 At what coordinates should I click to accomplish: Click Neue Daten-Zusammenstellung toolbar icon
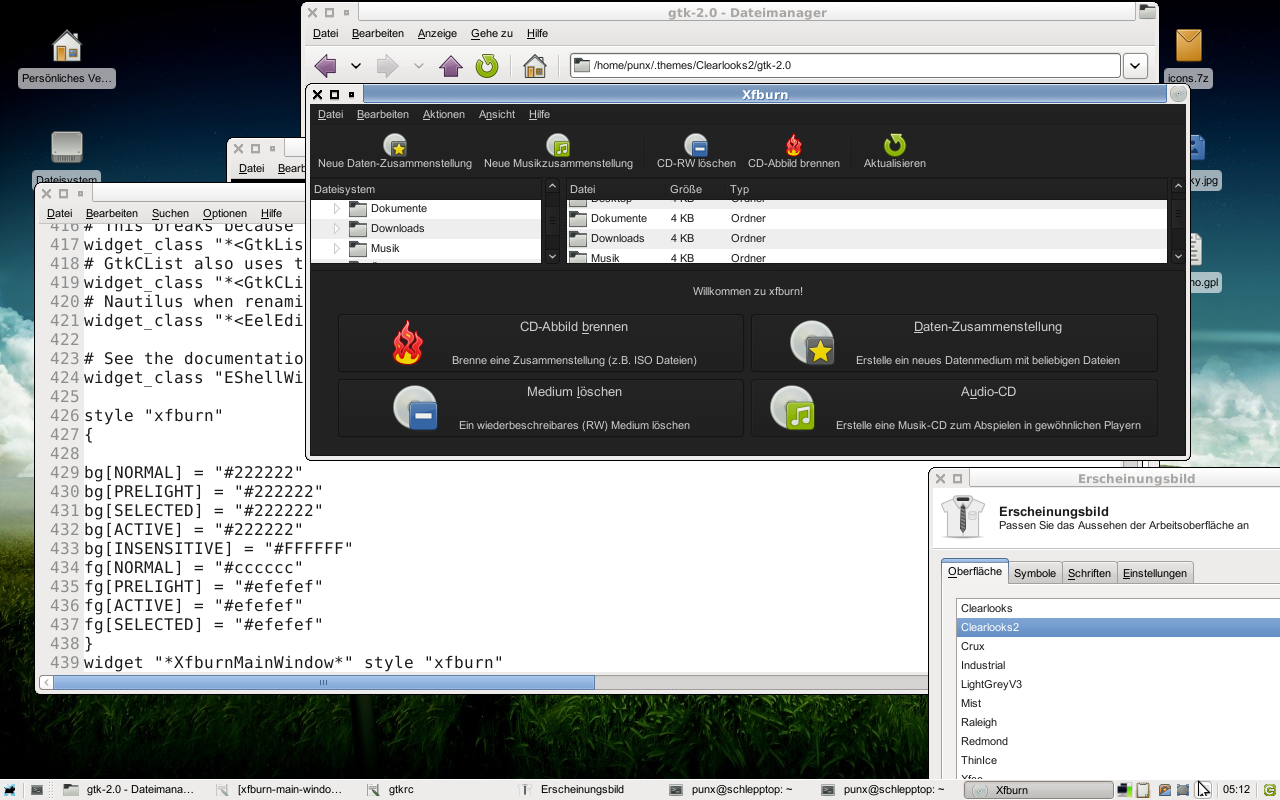[395, 146]
